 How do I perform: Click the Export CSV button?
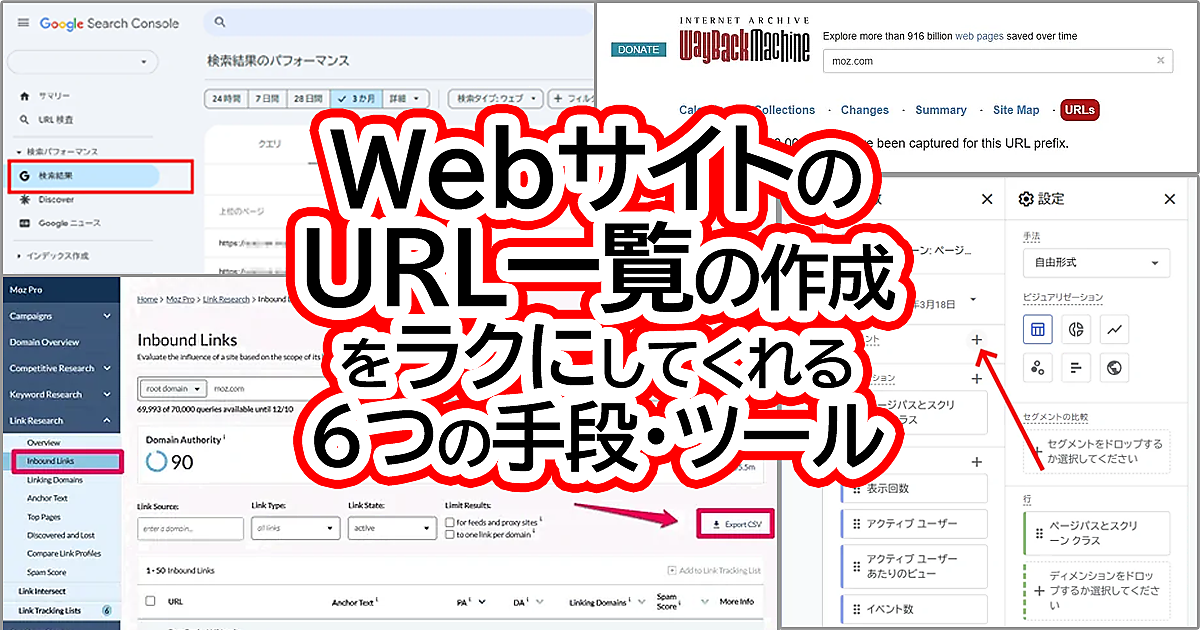(737, 523)
